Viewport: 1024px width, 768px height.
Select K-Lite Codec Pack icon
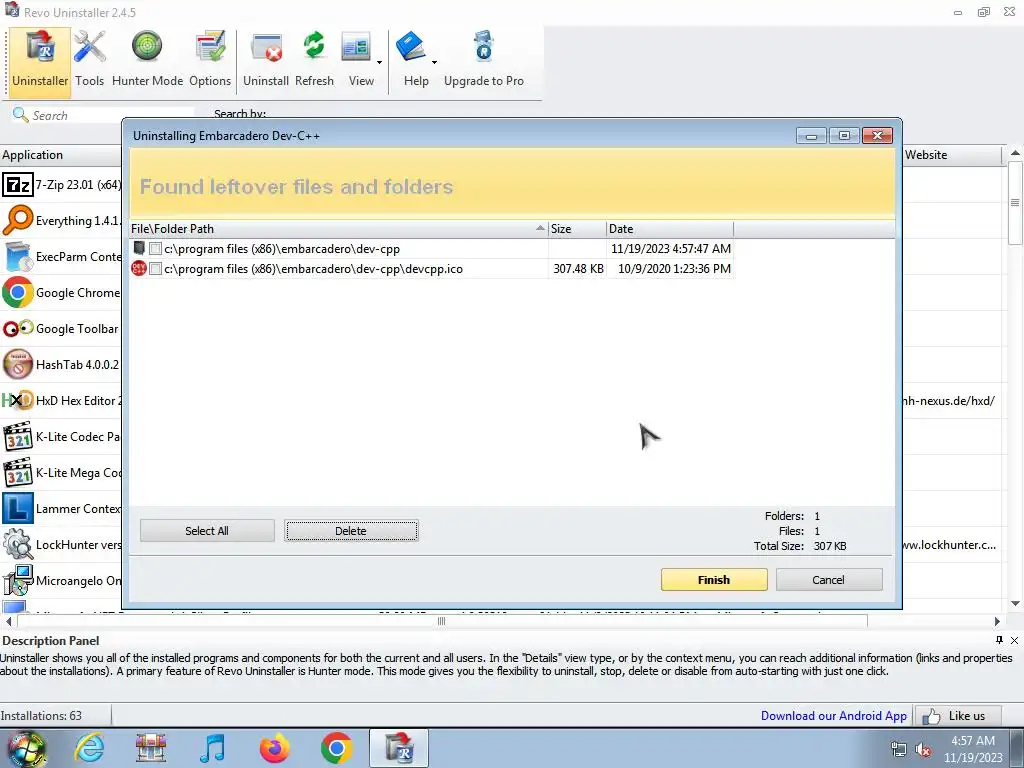click(x=18, y=436)
